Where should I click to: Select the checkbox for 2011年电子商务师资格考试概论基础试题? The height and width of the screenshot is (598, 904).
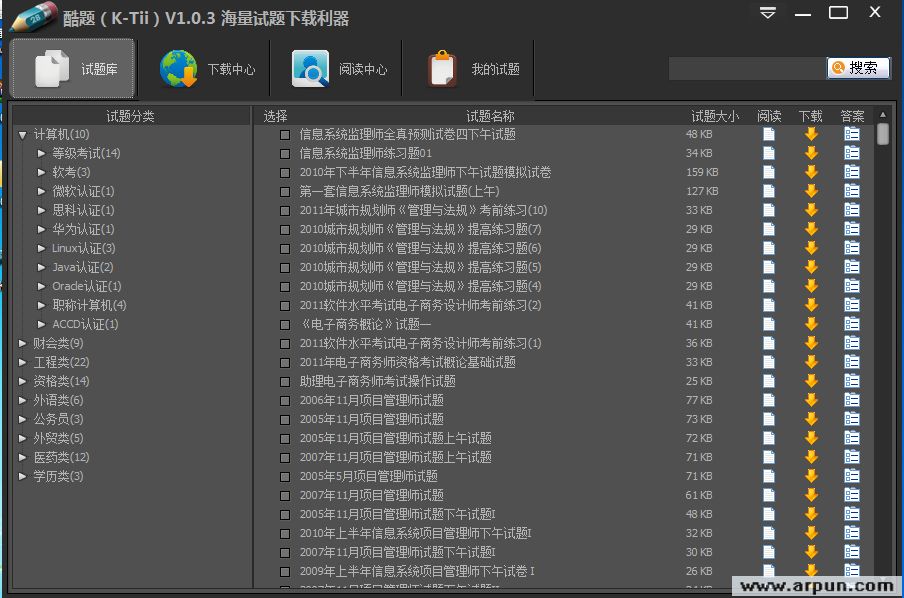pos(285,362)
